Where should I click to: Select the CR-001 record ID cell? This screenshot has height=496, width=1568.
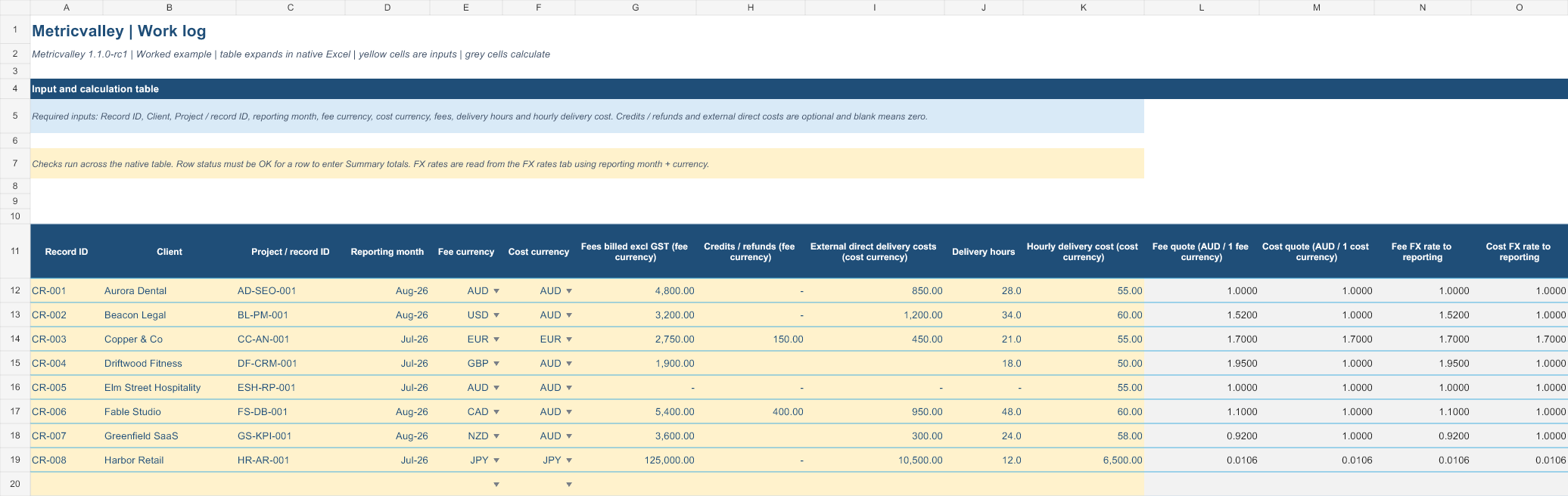(67, 291)
